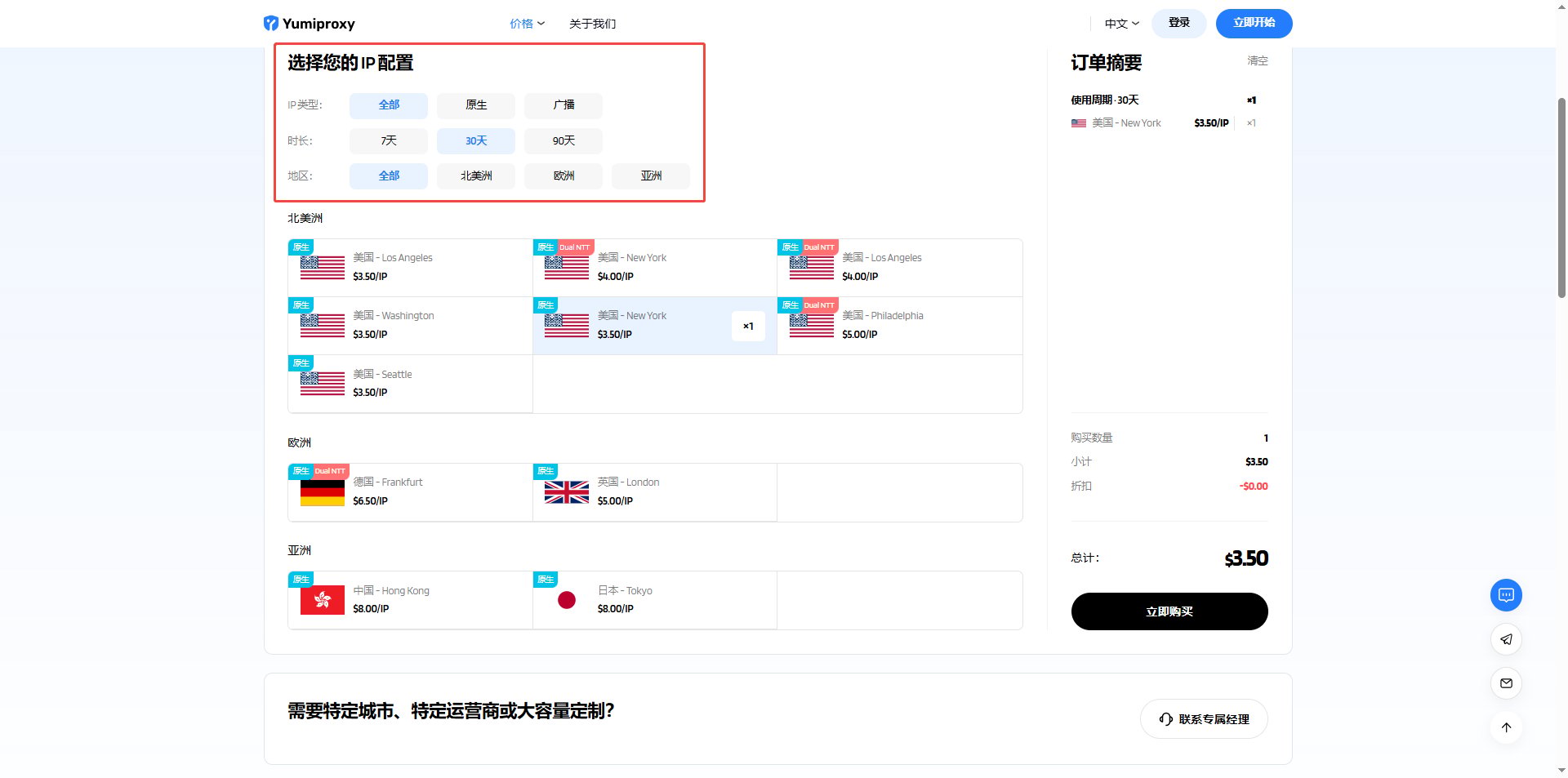
Task: Click US flag on Washington card
Action: 323,326
